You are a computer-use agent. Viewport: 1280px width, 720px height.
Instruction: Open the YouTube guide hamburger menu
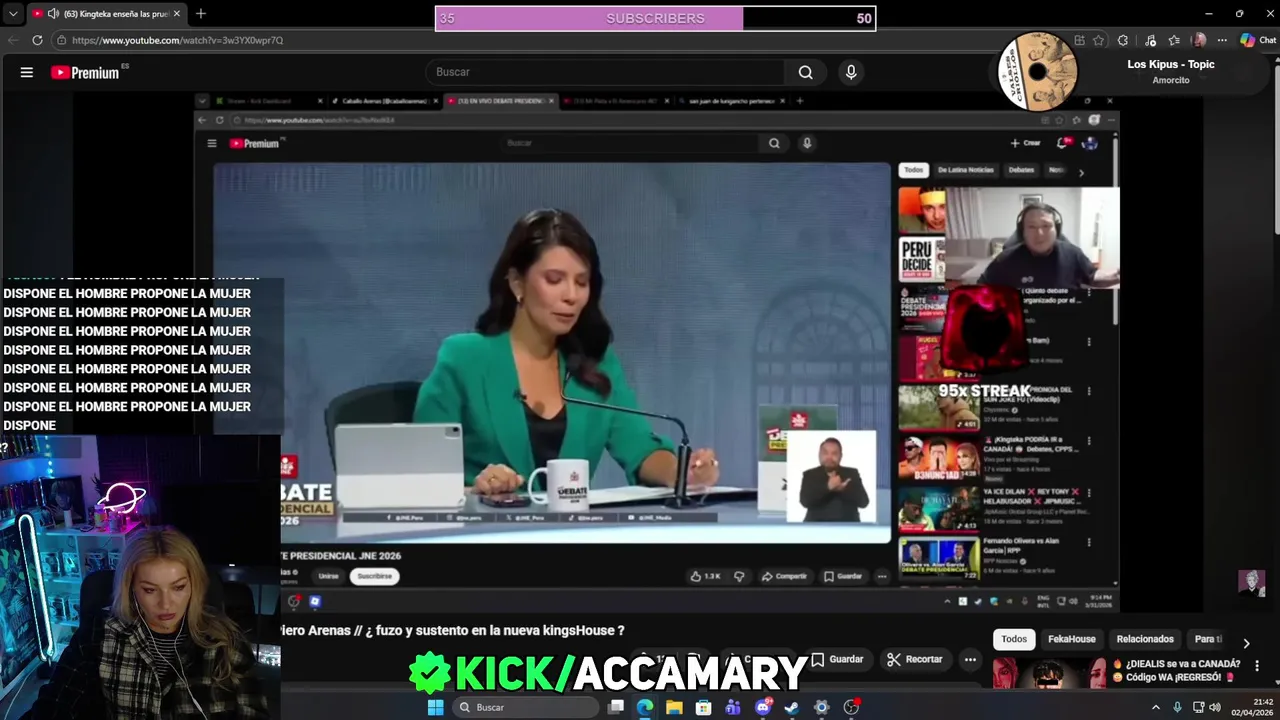point(27,72)
